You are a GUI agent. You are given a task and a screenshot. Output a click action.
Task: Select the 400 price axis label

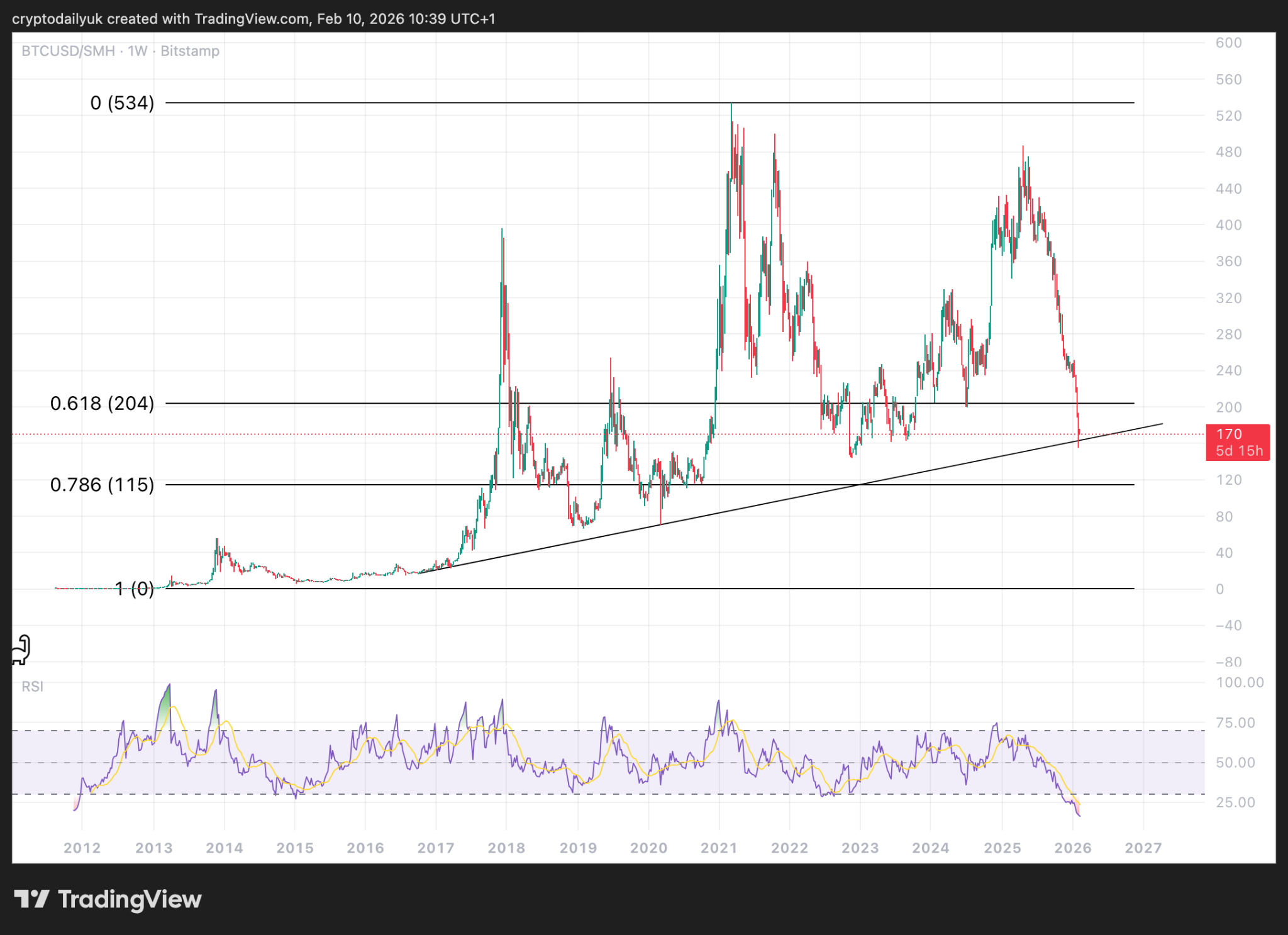pyautogui.click(x=1229, y=225)
